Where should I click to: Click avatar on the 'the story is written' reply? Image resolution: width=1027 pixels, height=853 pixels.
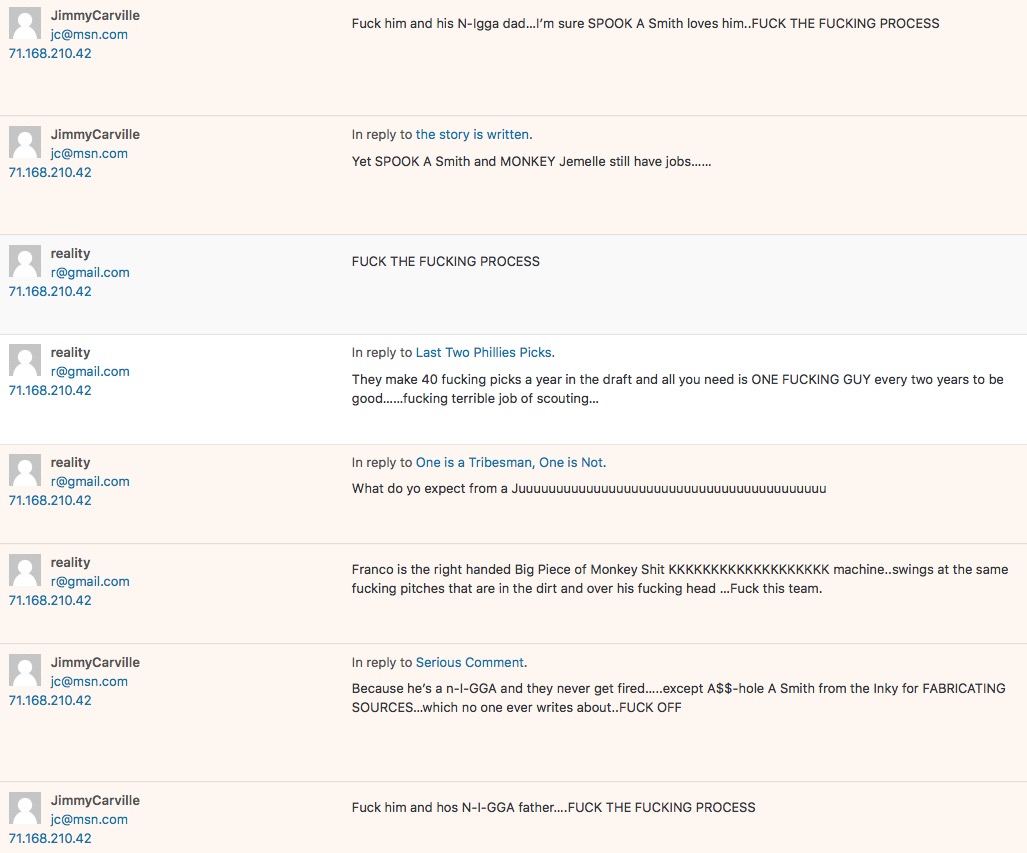pyautogui.click(x=25, y=142)
